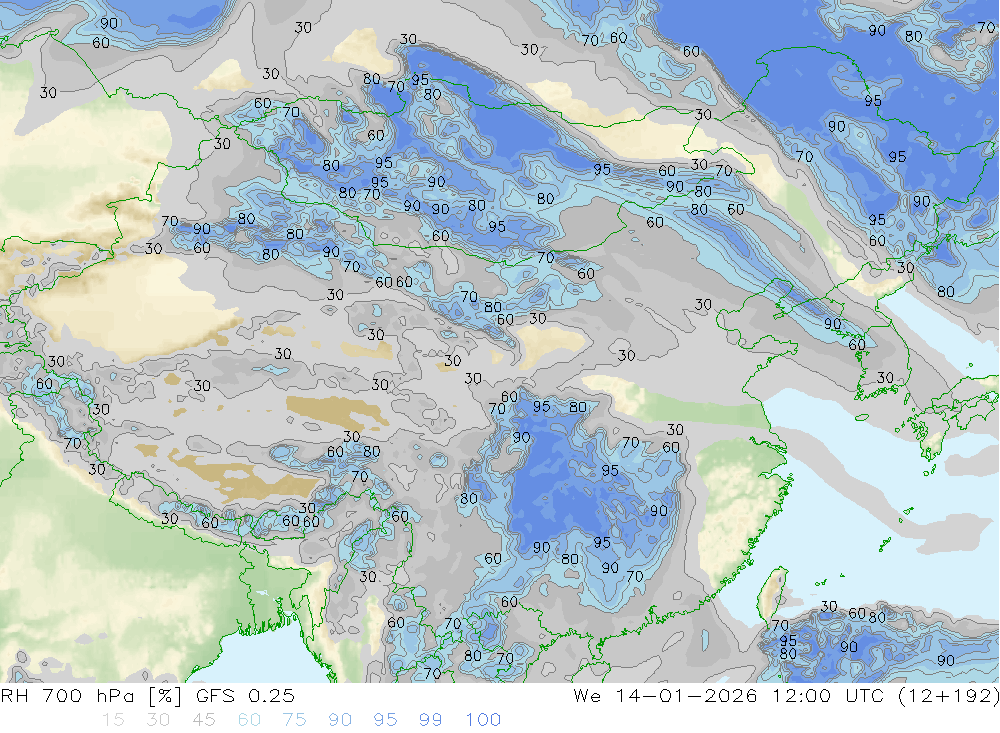This screenshot has height=733, width=1000.
Task: Click the legend scale value "99"
Action: [x=430, y=720]
